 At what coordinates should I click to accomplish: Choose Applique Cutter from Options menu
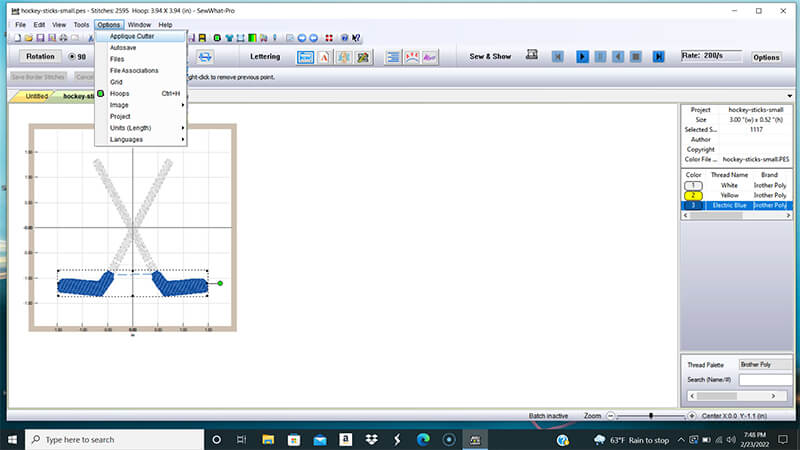[132, 36]
